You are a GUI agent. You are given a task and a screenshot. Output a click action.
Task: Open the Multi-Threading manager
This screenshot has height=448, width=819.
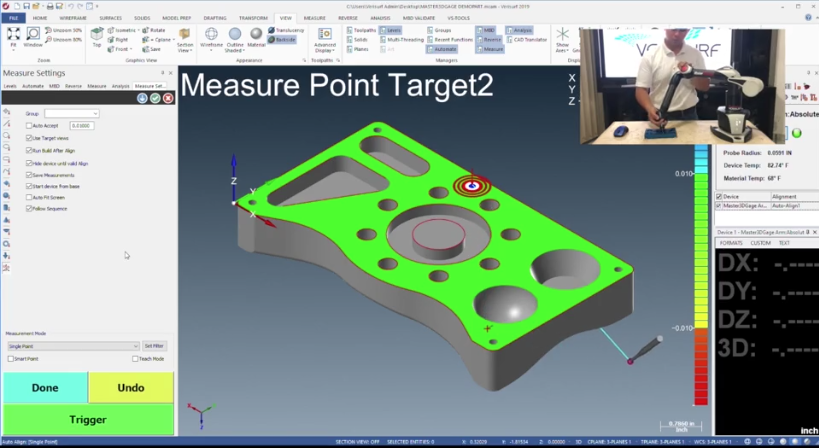402,40
